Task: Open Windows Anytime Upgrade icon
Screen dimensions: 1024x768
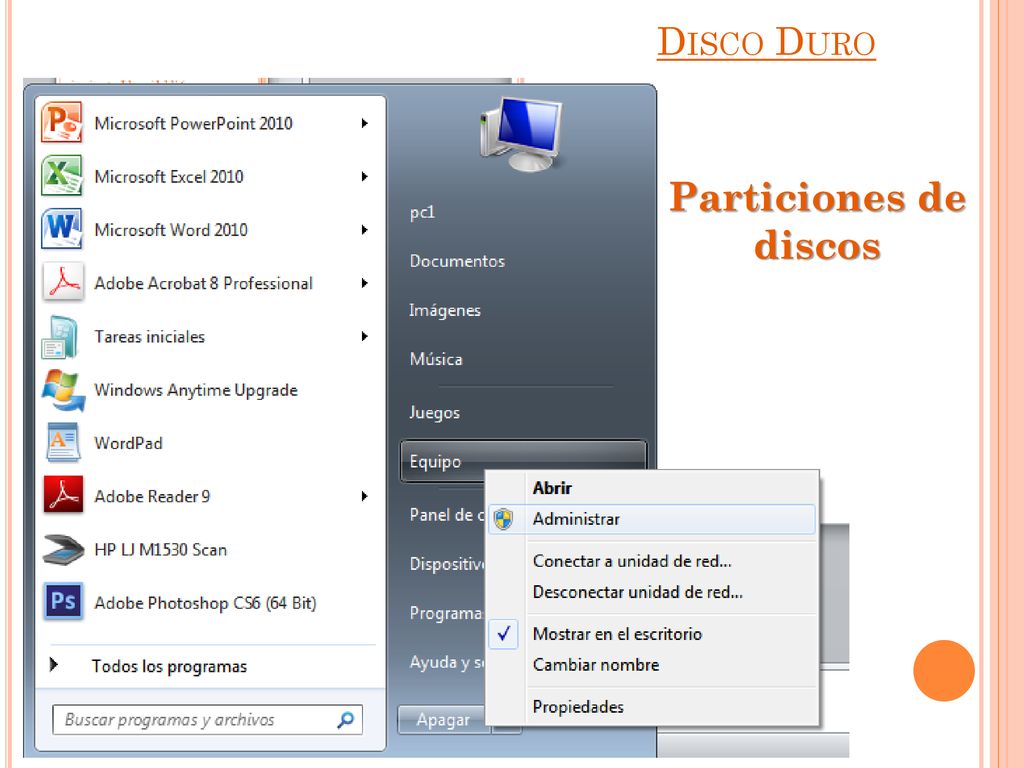Action: (63, 390)
